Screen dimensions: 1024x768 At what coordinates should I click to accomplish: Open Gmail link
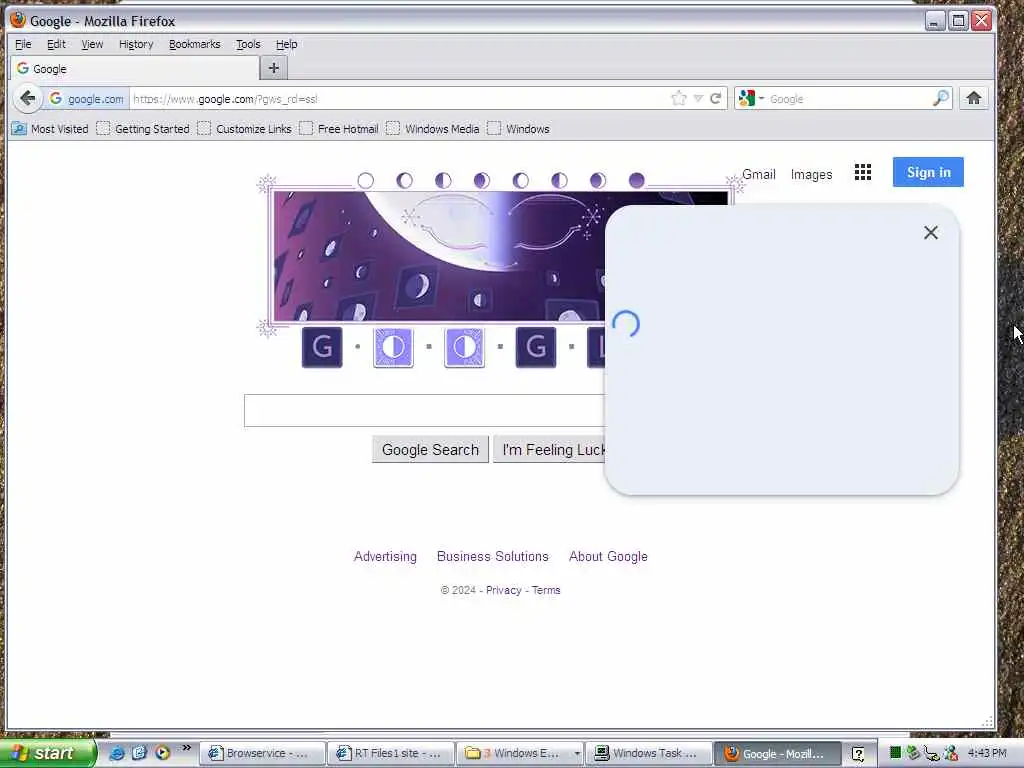(759, 174)
